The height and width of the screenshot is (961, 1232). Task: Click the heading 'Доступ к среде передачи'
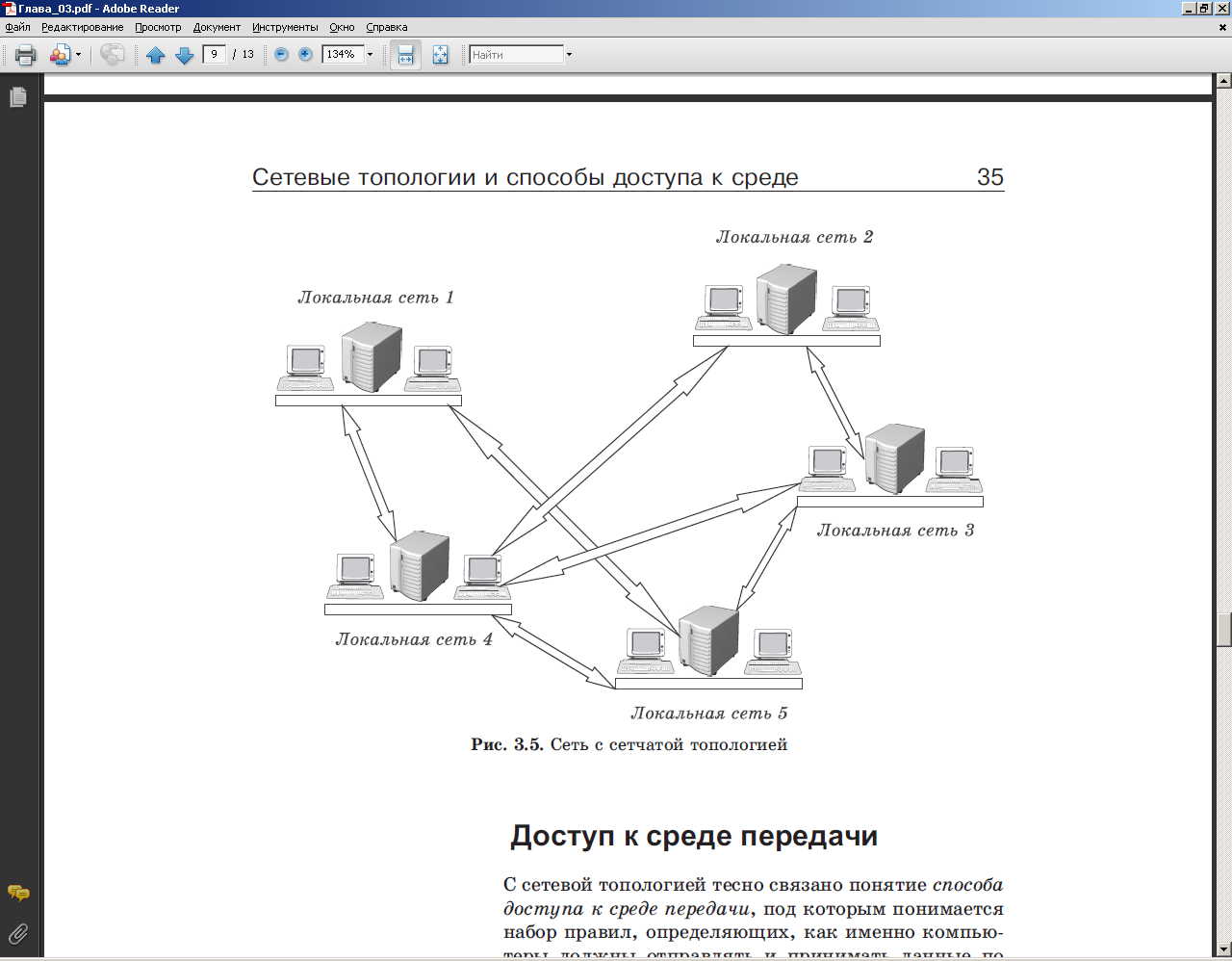coord(694,836)
